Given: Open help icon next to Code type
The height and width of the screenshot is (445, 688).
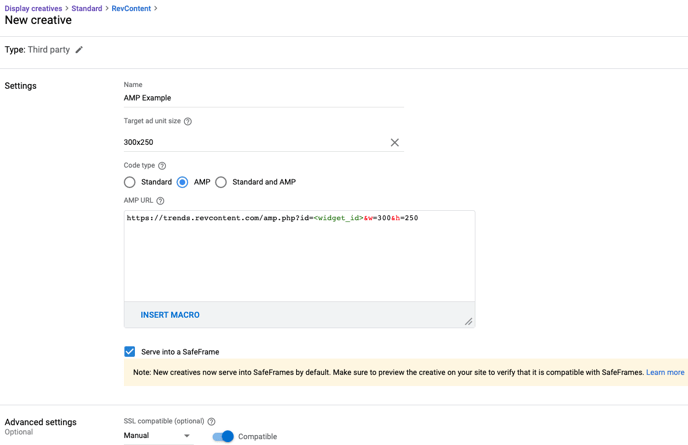Looking at the screenshot, I should click(x=162, y=166).
